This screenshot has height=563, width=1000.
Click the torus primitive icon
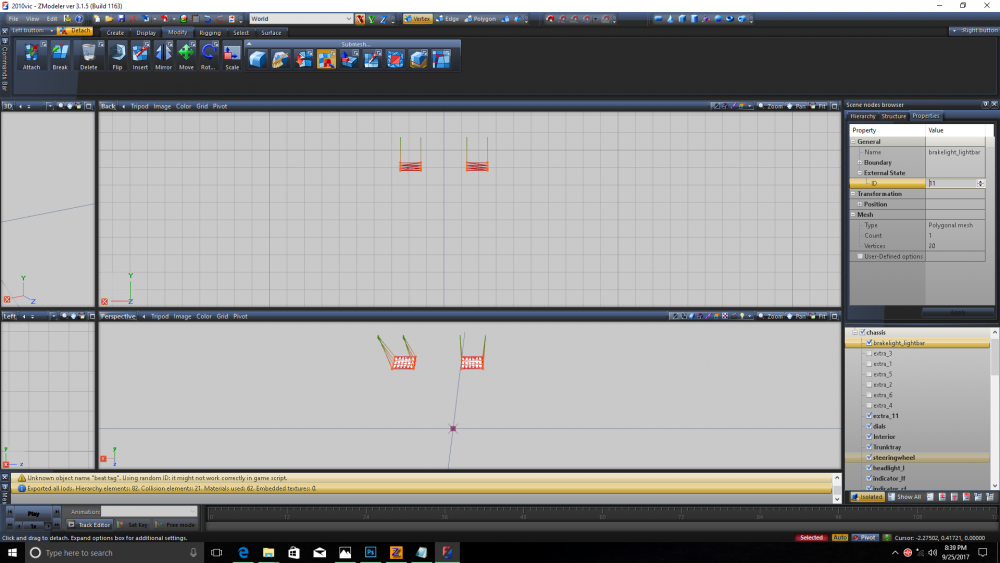(730, 19)
